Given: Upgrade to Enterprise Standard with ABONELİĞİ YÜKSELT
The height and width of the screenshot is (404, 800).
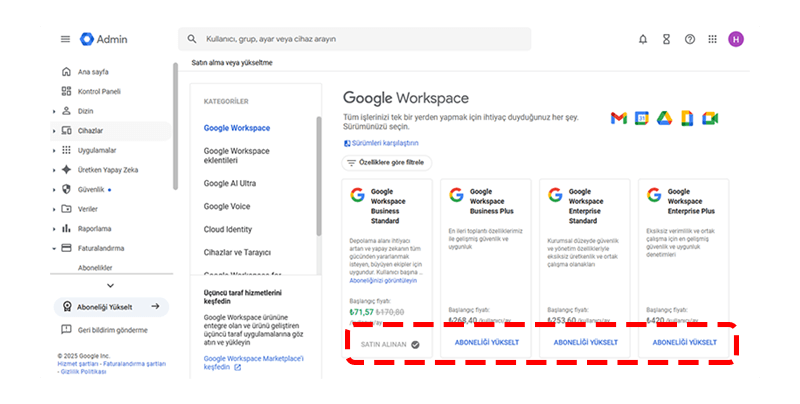Looking at the screenshot, I should [586, 342].
